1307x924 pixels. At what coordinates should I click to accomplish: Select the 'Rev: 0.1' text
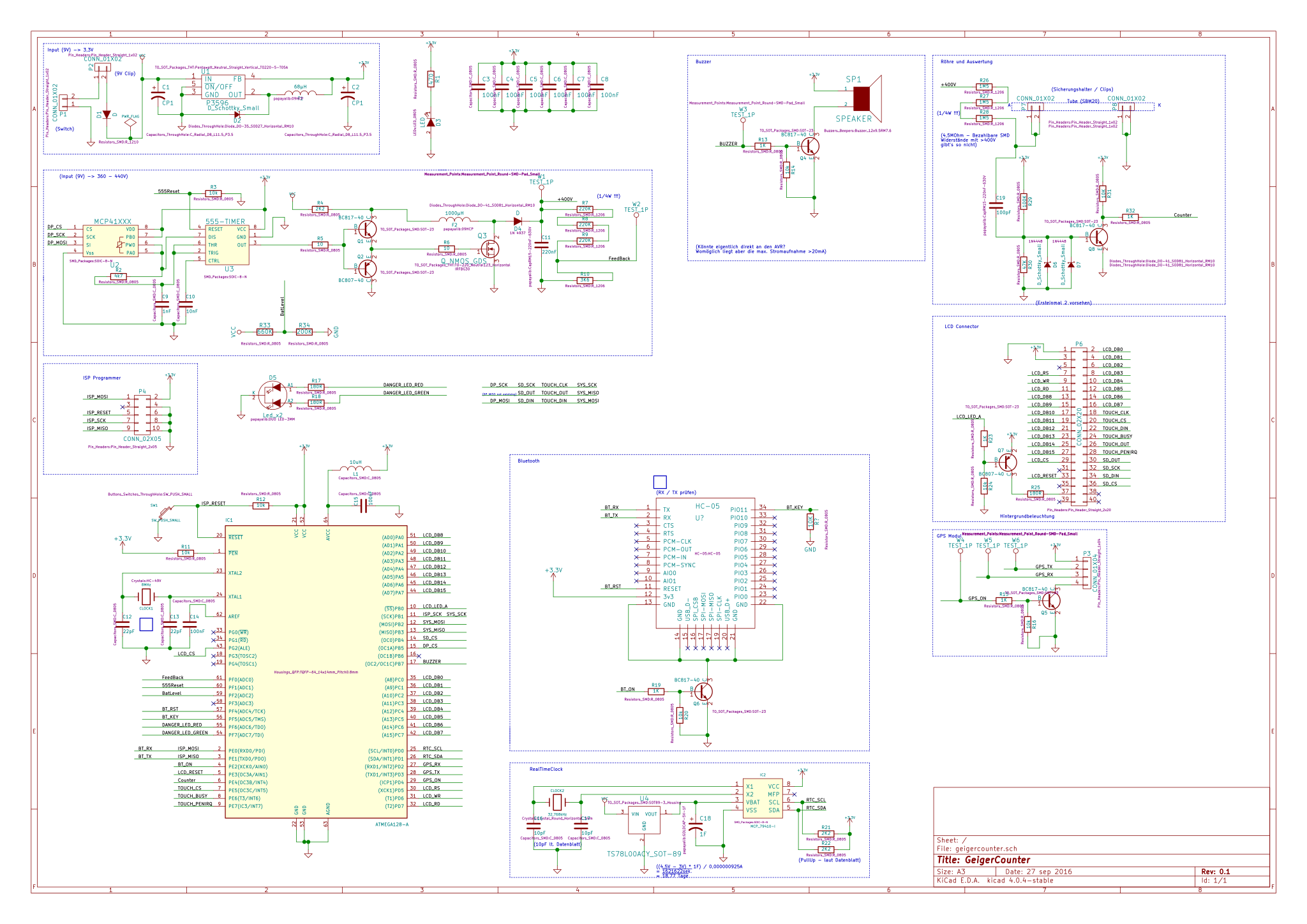pyautogui.click(x=1215, y=872)
